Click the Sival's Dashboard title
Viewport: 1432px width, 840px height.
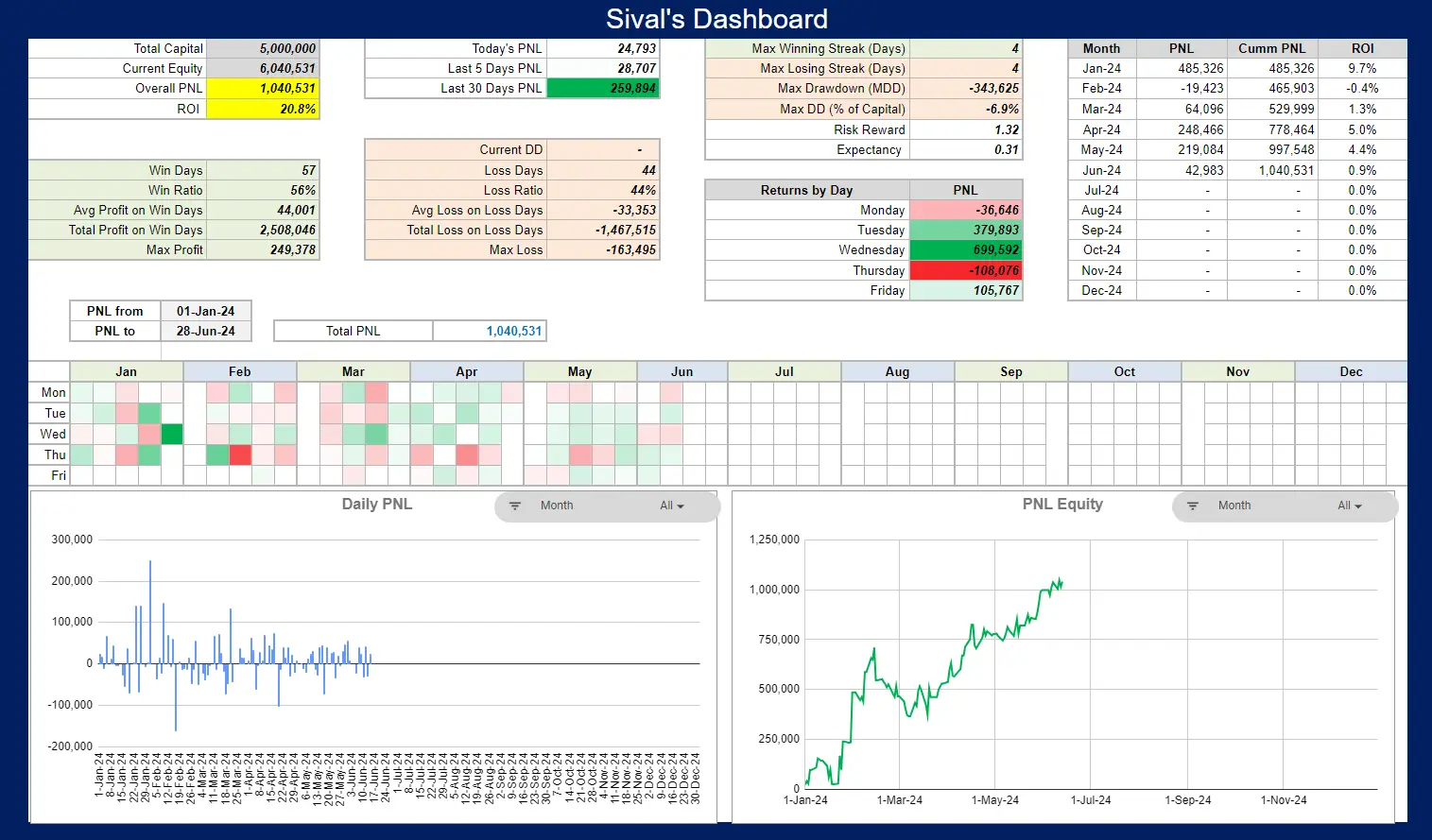coord(716,18)
